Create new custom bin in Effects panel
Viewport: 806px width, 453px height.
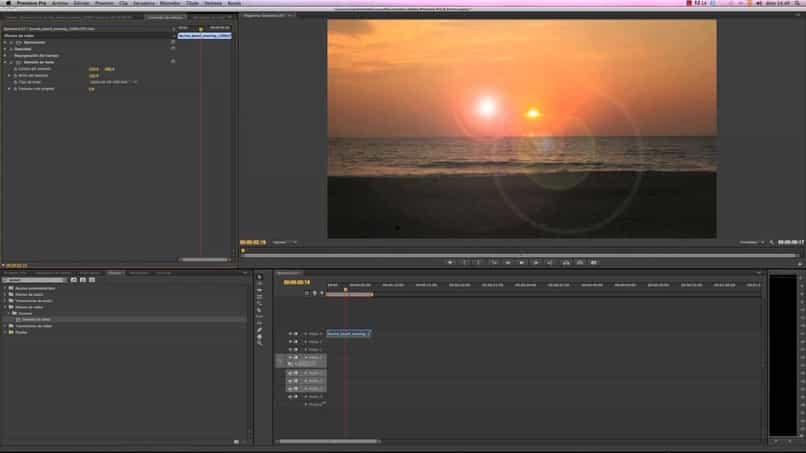[x=236, y=442]
